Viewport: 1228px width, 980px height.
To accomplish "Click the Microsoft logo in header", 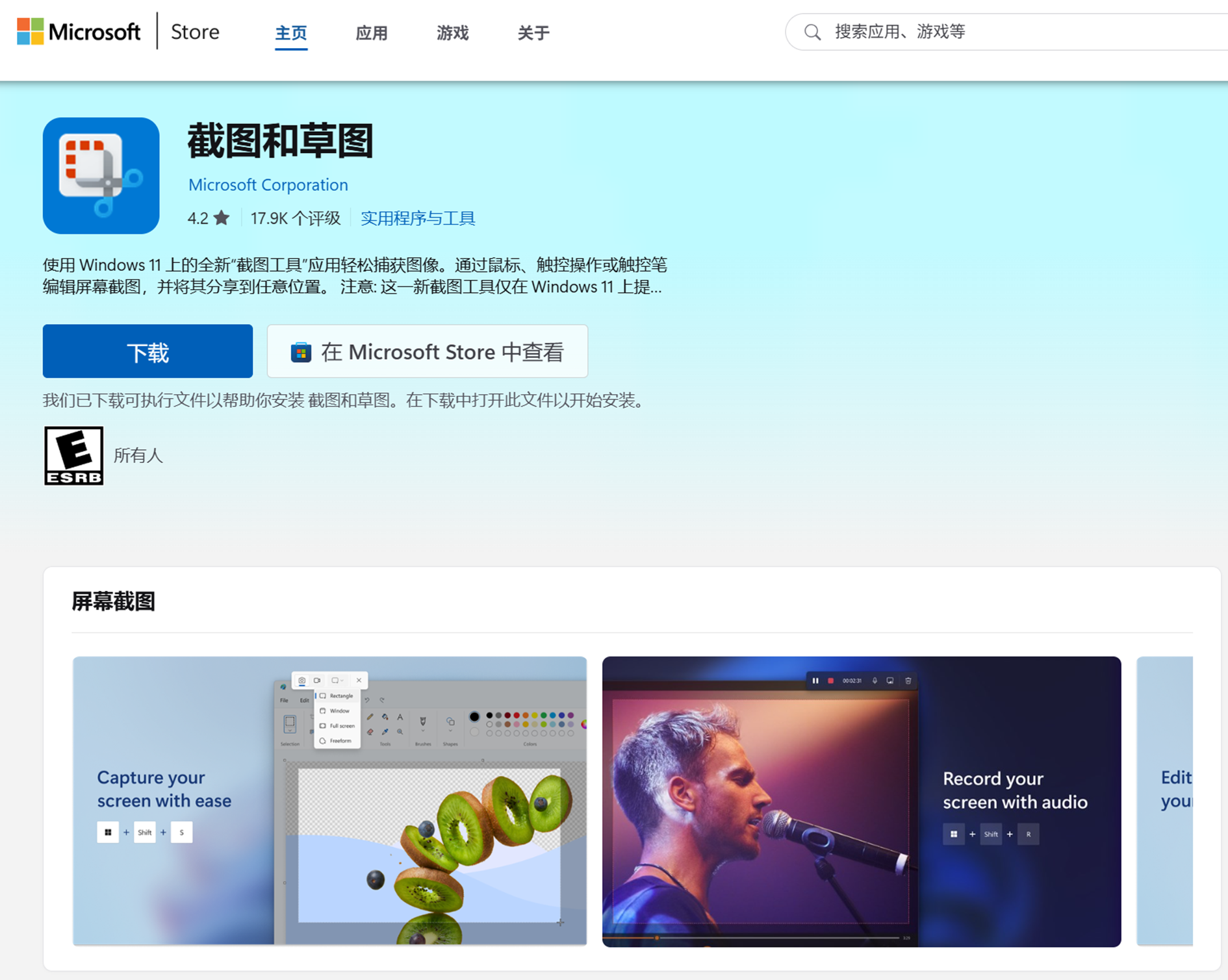I will click(78, 32).
